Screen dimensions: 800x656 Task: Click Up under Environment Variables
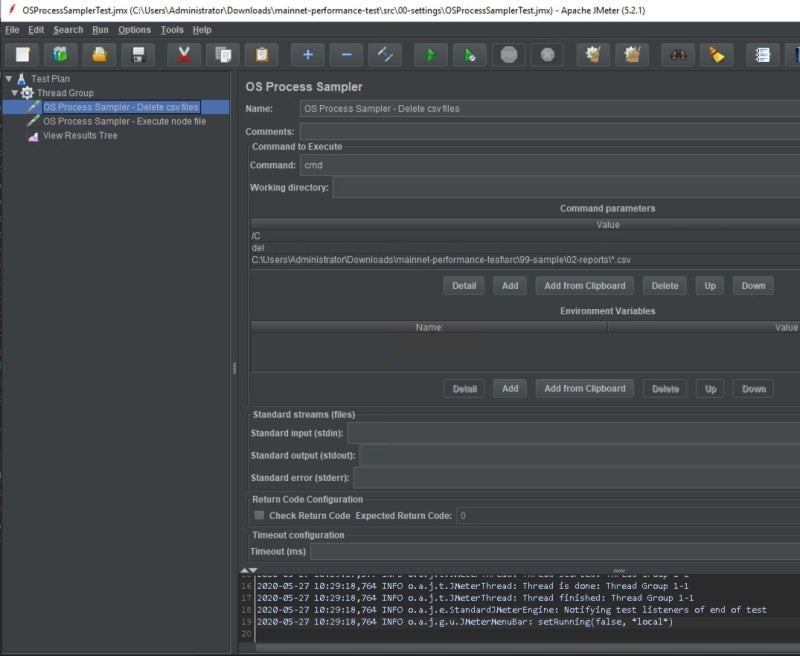pyautogui.click(x=710, y=389)
